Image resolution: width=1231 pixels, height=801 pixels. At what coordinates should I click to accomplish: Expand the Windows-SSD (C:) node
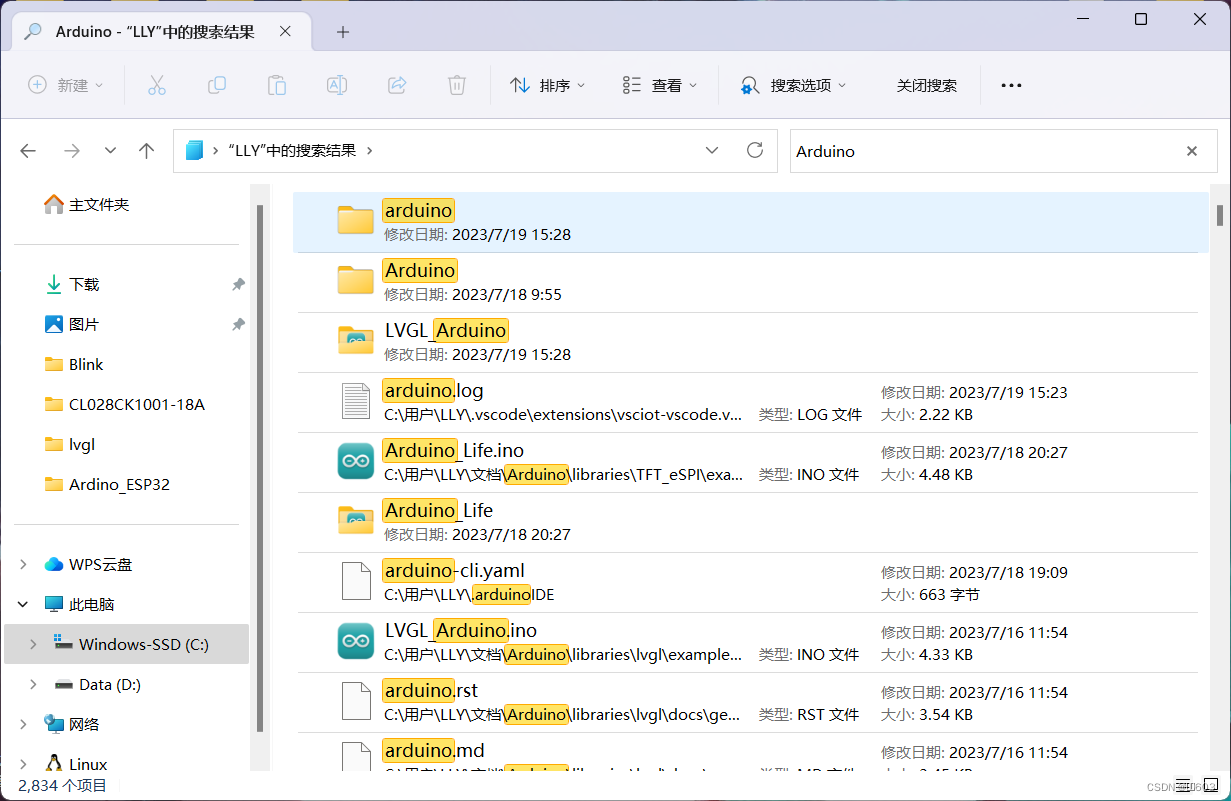tap(33, 644)
